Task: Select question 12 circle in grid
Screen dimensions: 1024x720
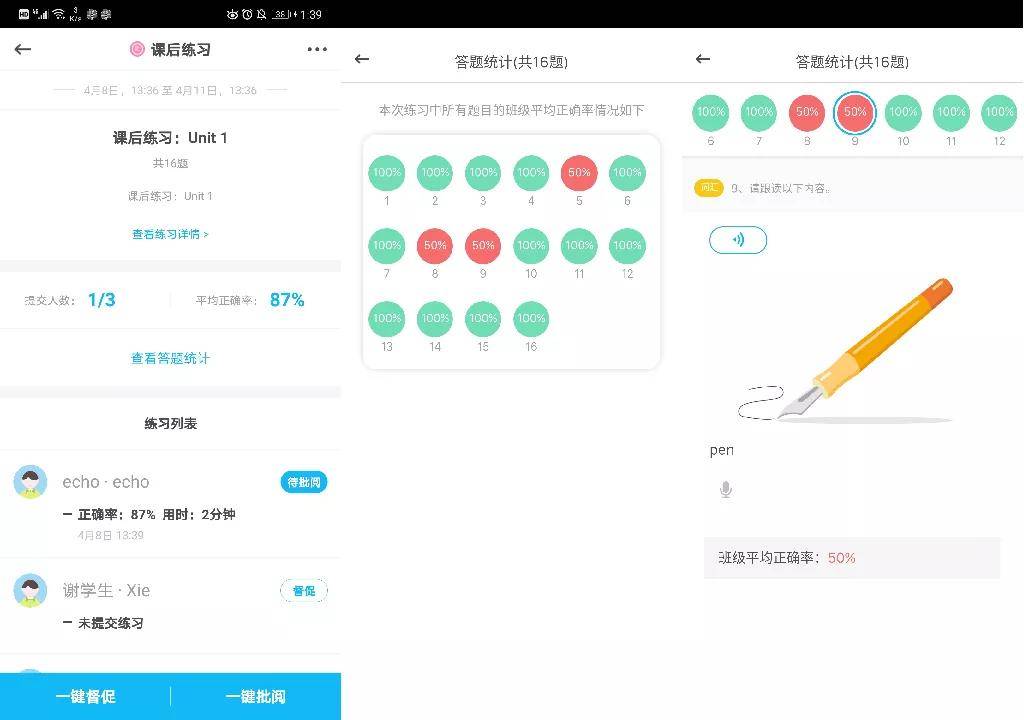Action: tap(627, 246)
